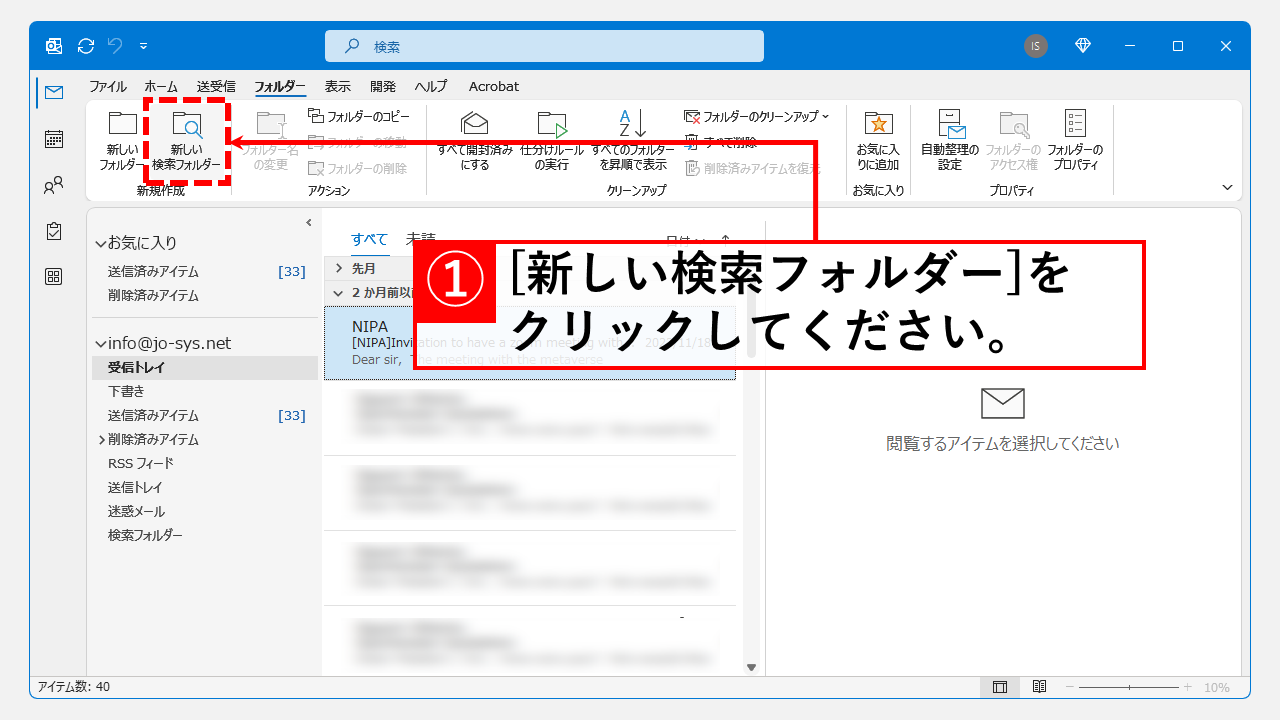Open the Mail view in sidebar
This screenshot has height=720, width=1280.
(54, 92)
